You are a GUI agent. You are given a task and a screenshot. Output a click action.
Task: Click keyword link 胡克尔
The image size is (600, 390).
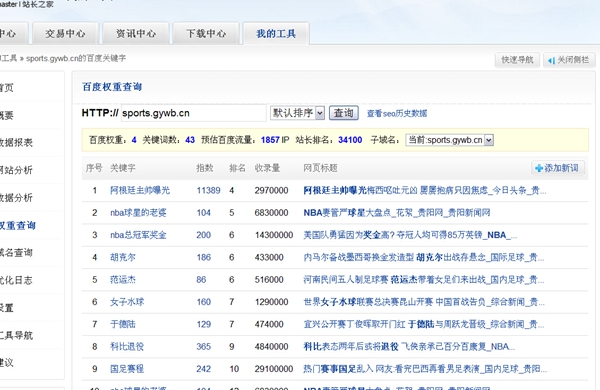pyautogui.click(x=123, y=257)
